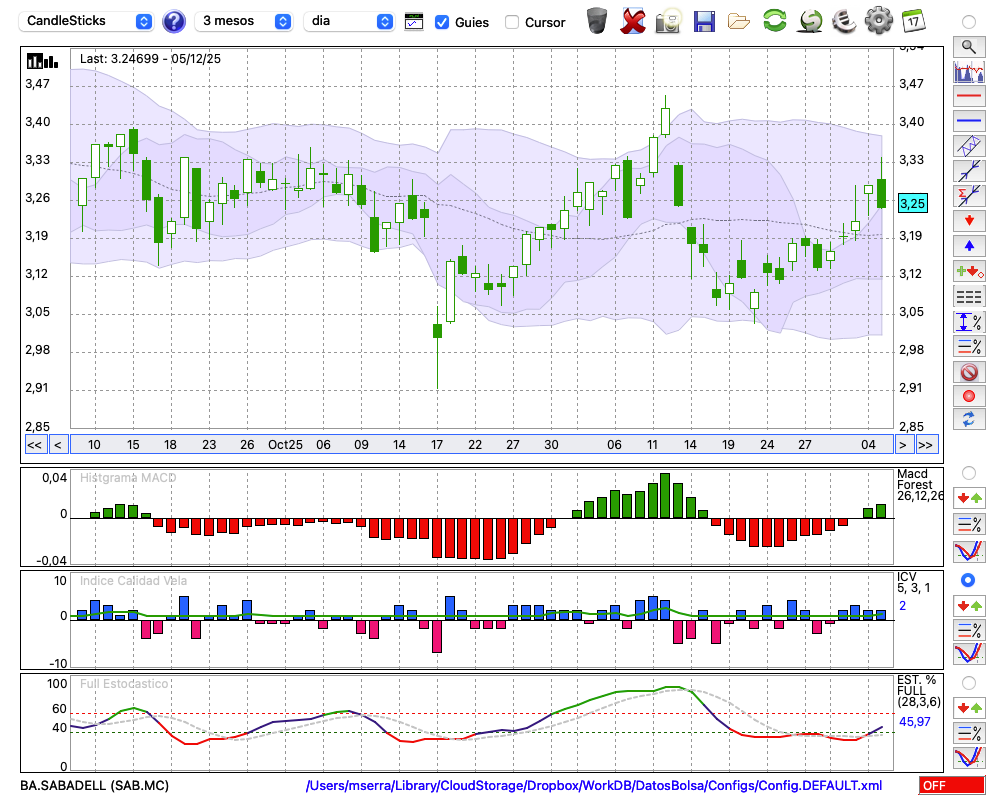Click the red down arrow marker tool
This screenshot has width=1000, height=800.
[968, 220]
